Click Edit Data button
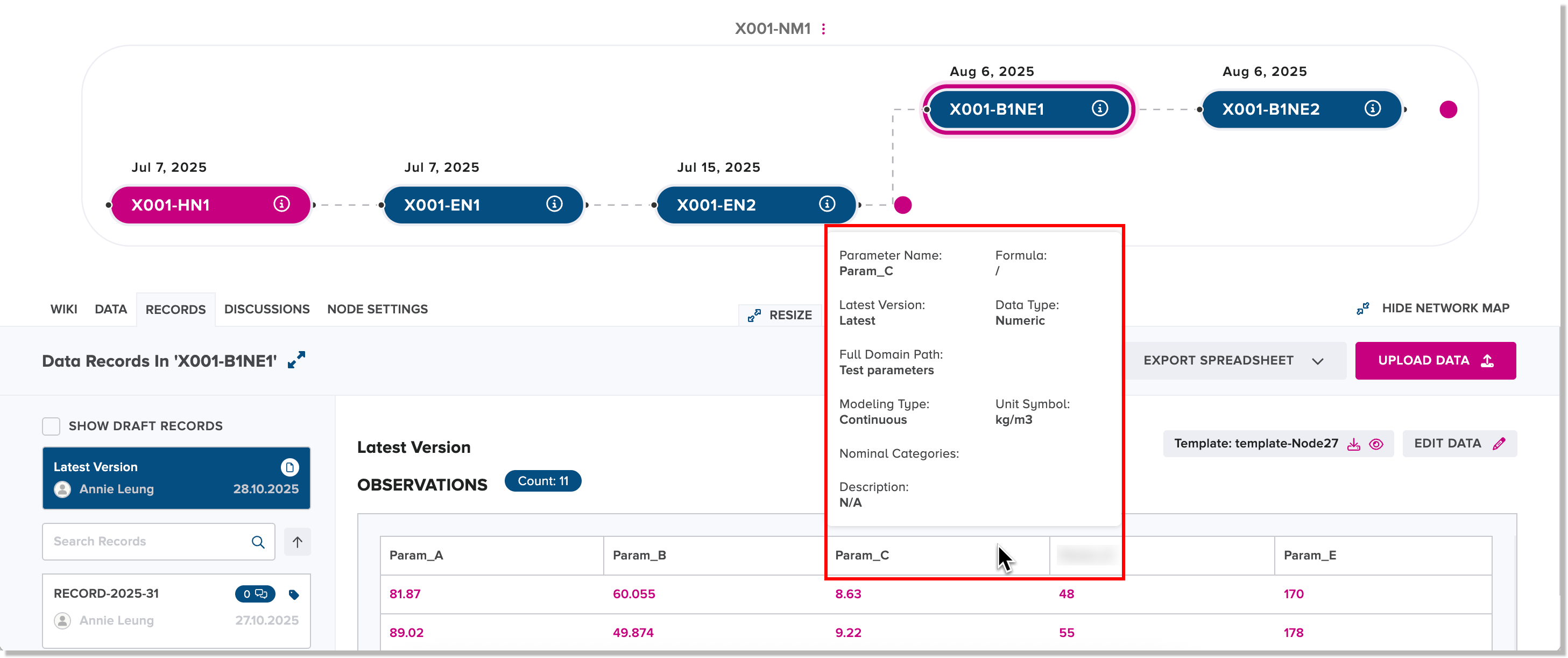Viewport: 1568px width, 658px height. pos(1458,444)
